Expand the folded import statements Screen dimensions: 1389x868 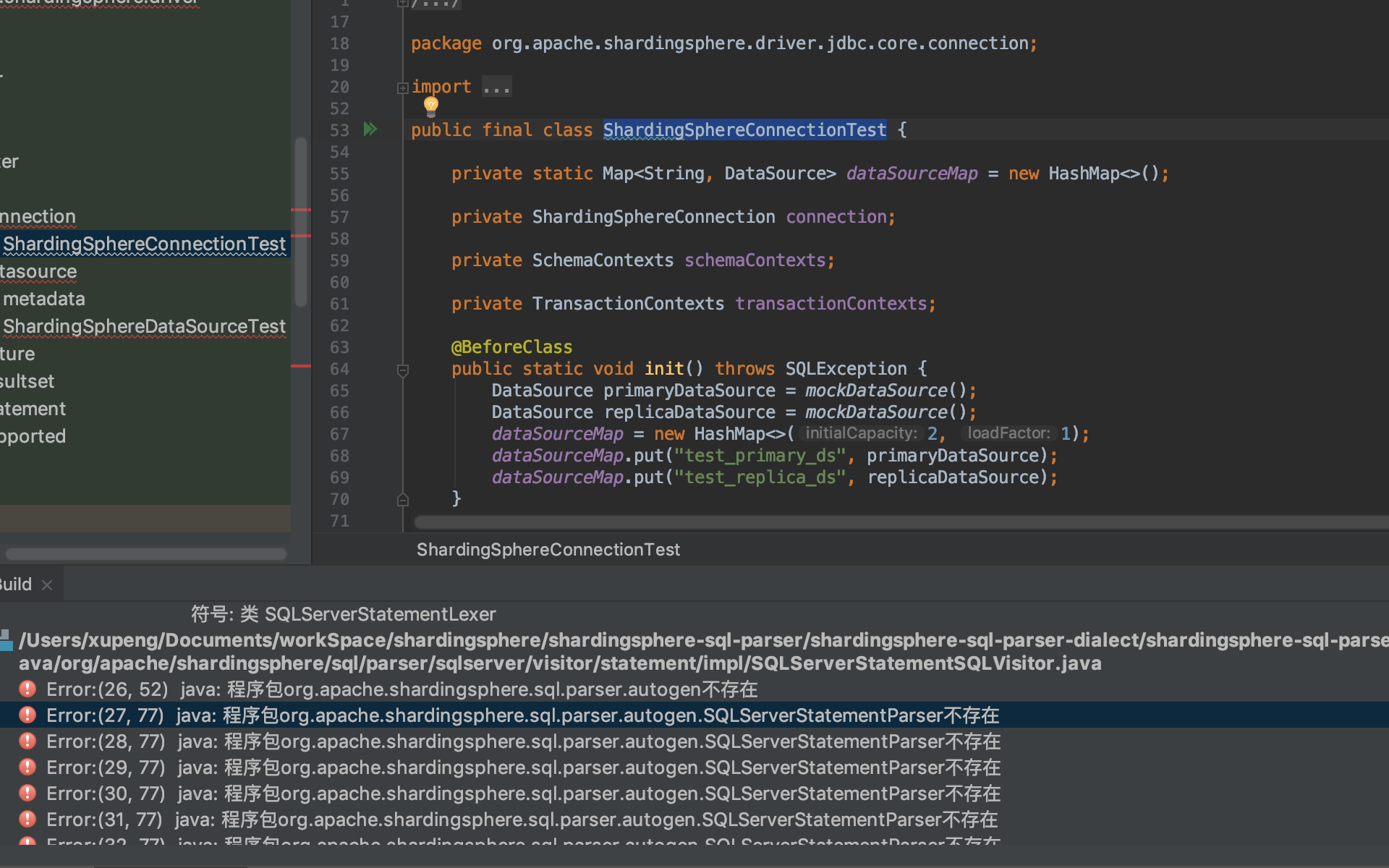point(403,88)
